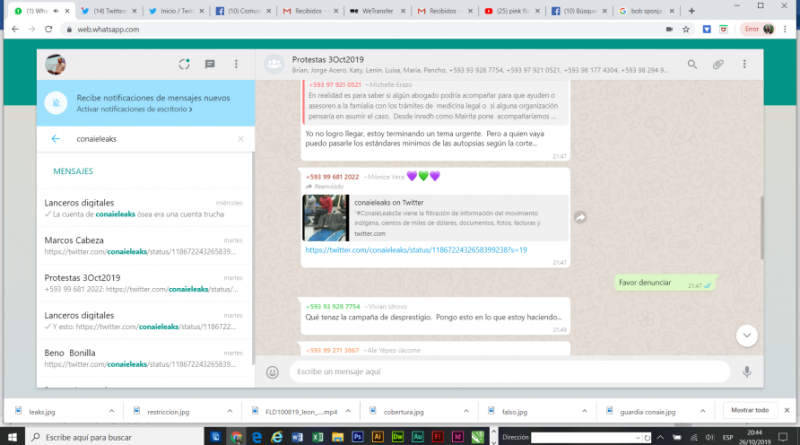
Task: Jump to latest messages with the down-arrow button
Action: click(746, 335)
